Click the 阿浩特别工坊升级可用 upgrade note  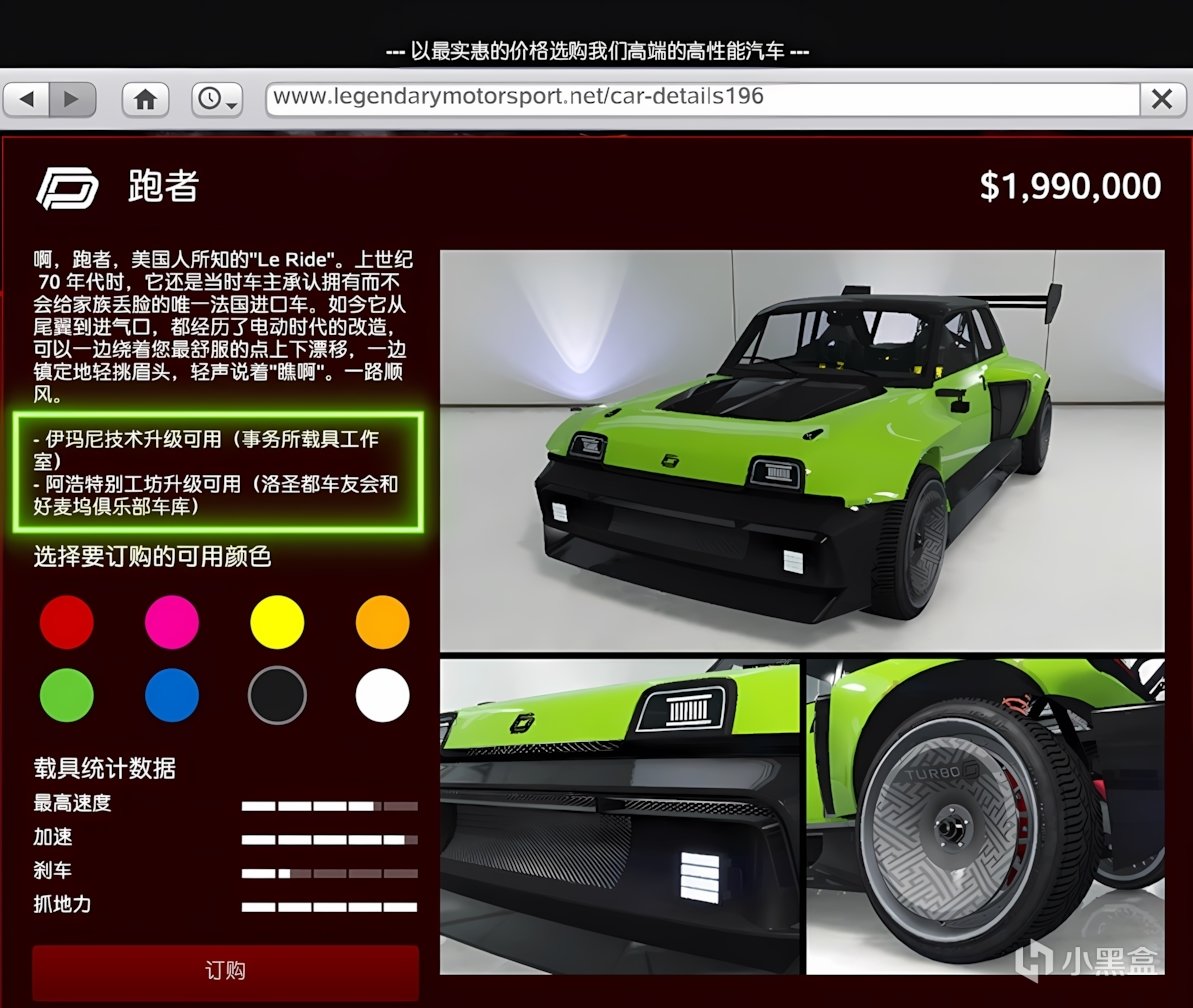click(216, 494)
